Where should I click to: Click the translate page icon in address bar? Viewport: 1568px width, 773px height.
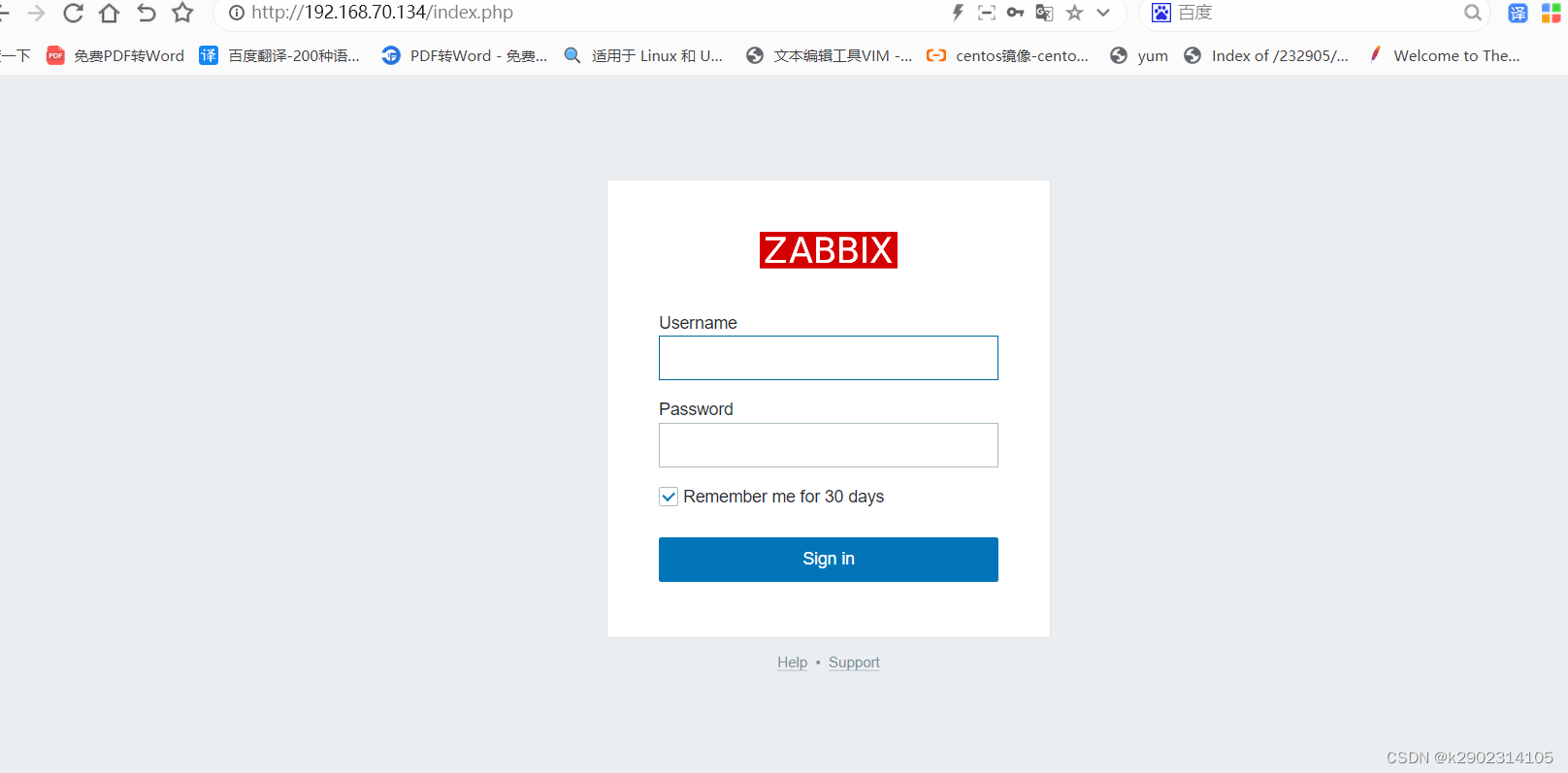click(1044, 13)
